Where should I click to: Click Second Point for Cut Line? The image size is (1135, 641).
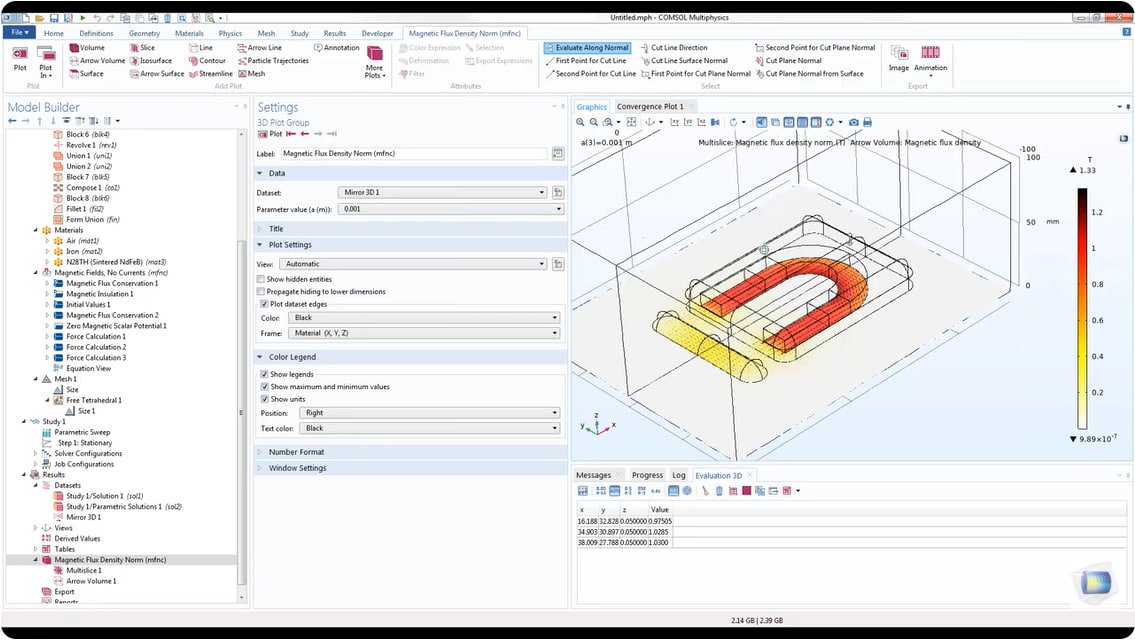590,74
